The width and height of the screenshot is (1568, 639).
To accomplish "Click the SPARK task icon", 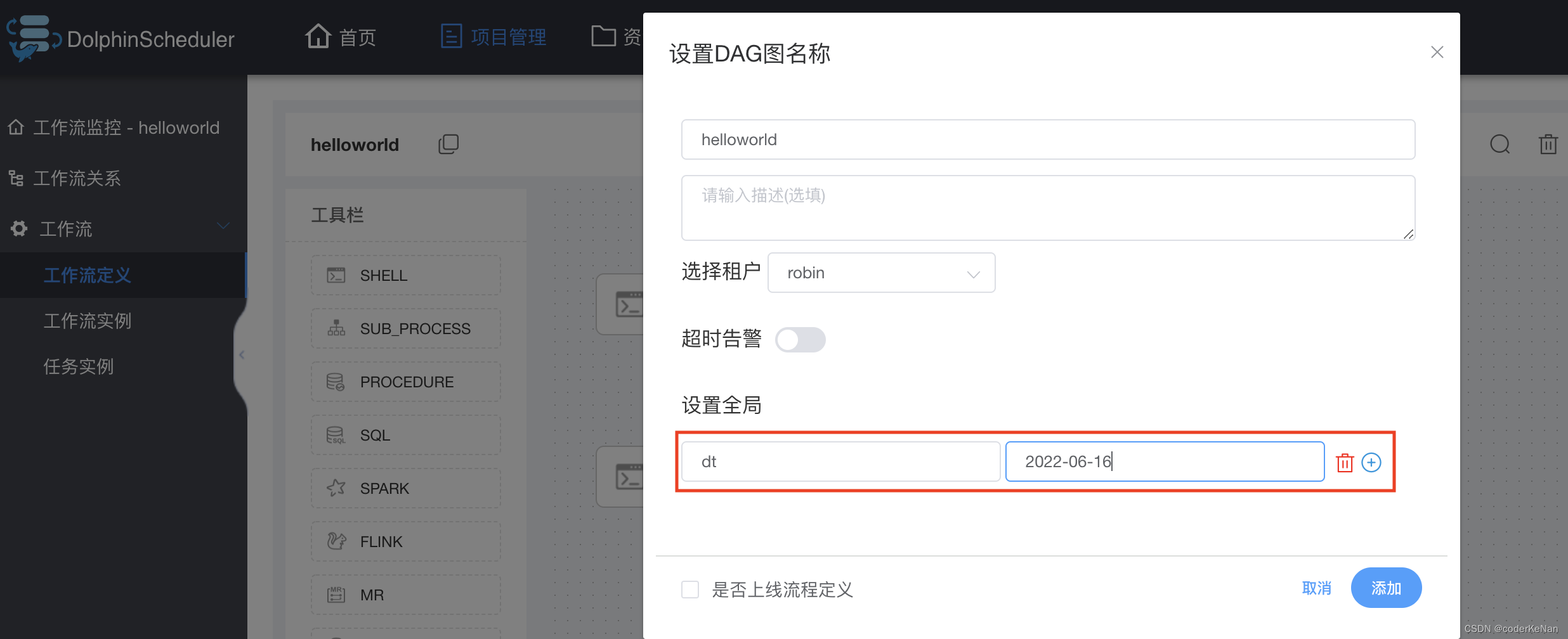I will 336,488.
